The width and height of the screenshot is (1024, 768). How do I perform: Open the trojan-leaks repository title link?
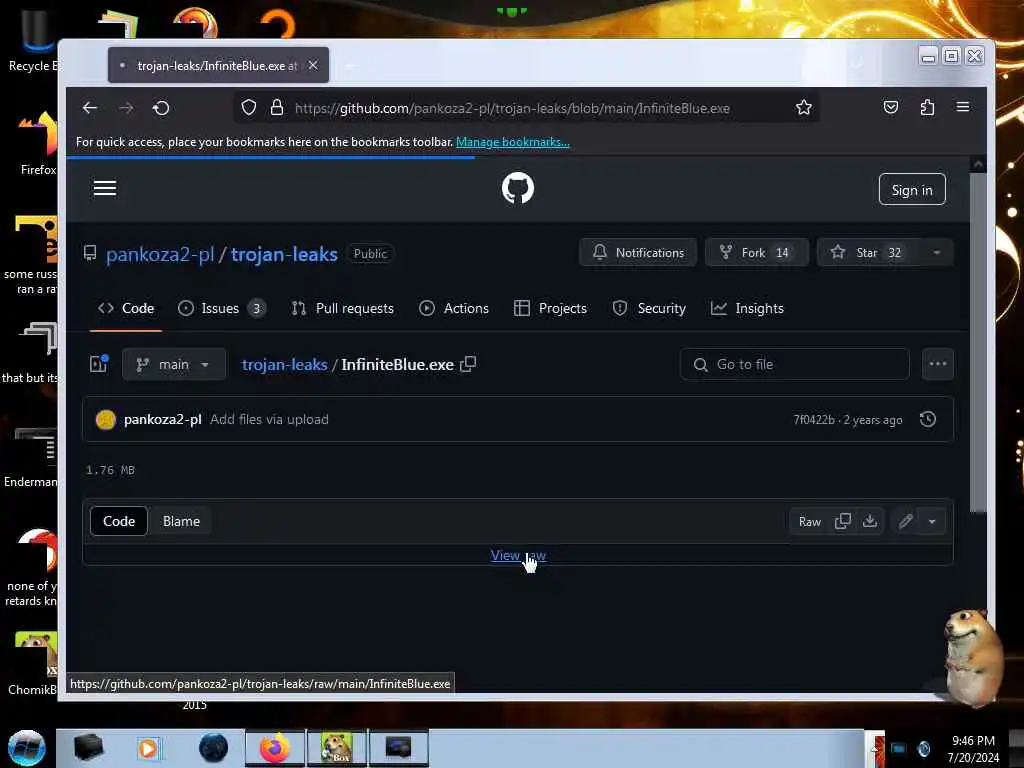coord(284,254)
